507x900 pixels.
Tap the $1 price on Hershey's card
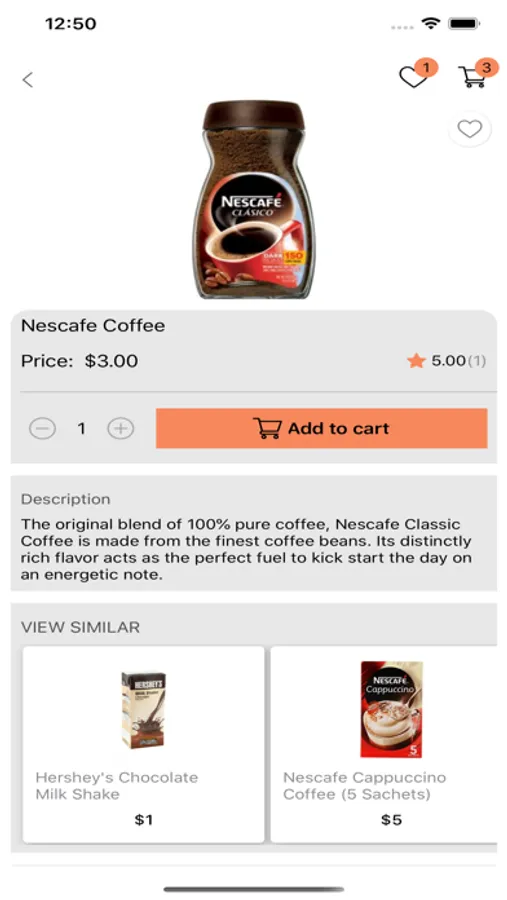tap(144, 820)
